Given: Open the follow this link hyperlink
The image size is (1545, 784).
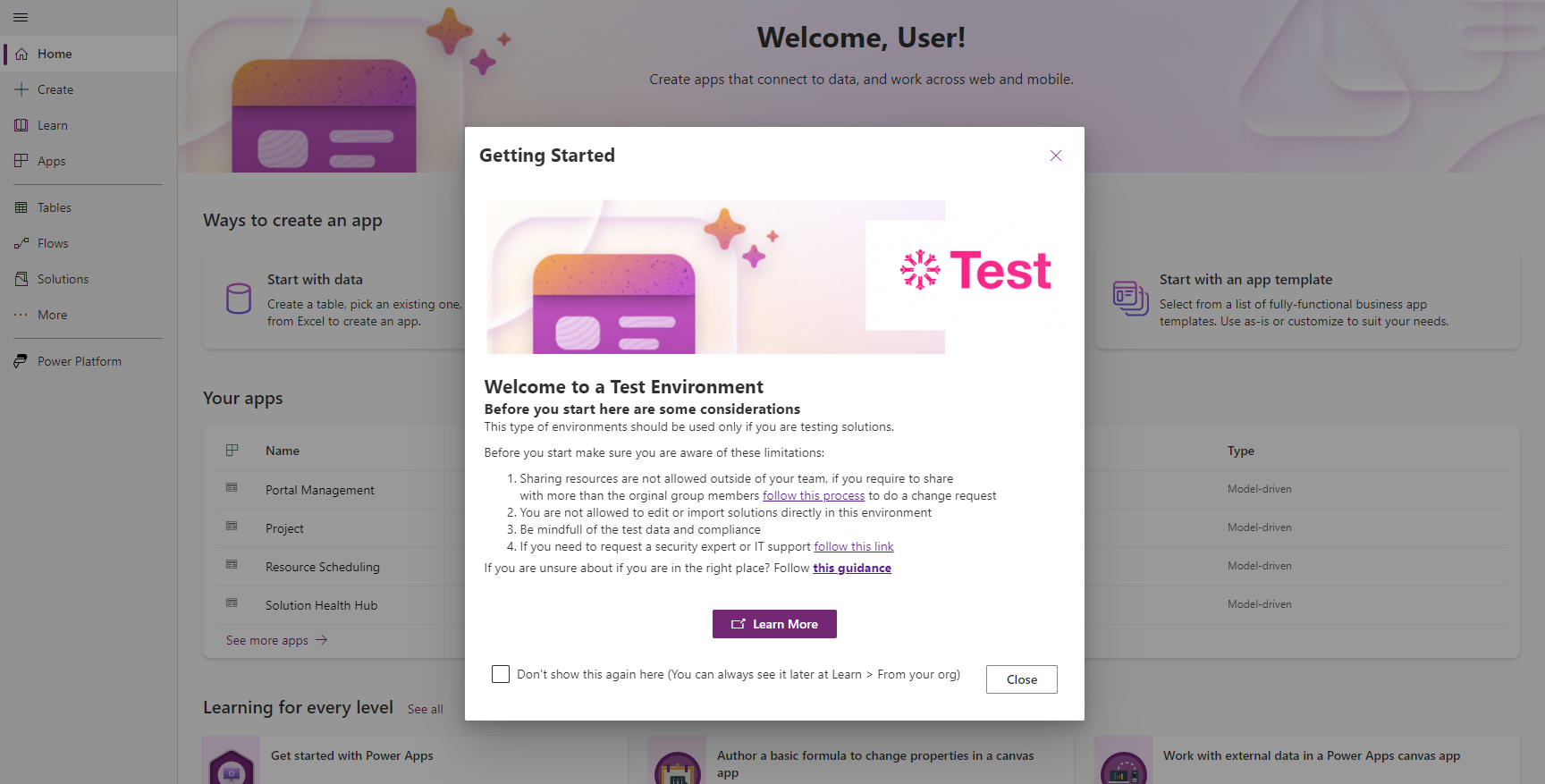Looking at the screenshot, I should point(854,546).
